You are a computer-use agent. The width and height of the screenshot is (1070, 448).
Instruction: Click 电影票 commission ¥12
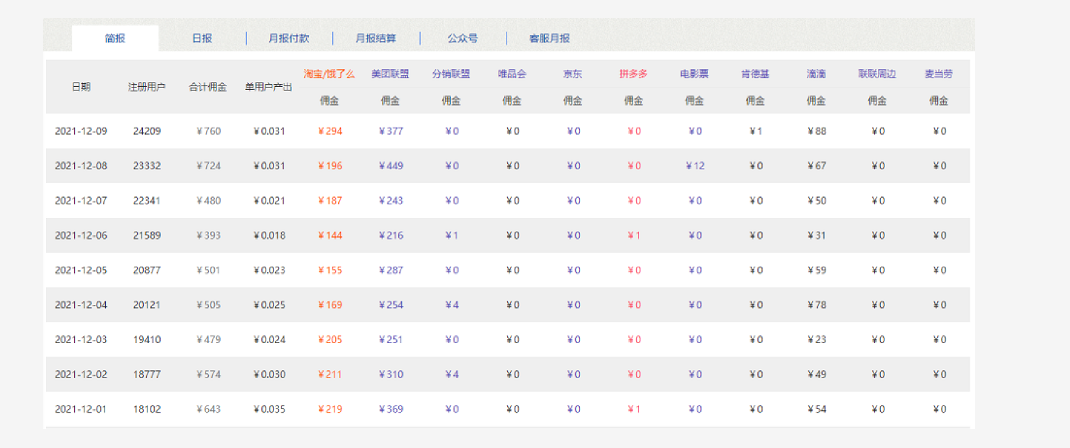[x=695, y=166]
